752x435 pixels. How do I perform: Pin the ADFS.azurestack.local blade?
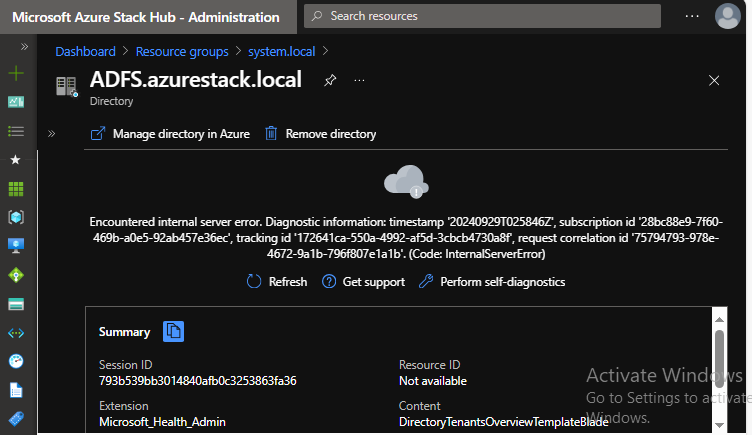(x=330, y=80)
